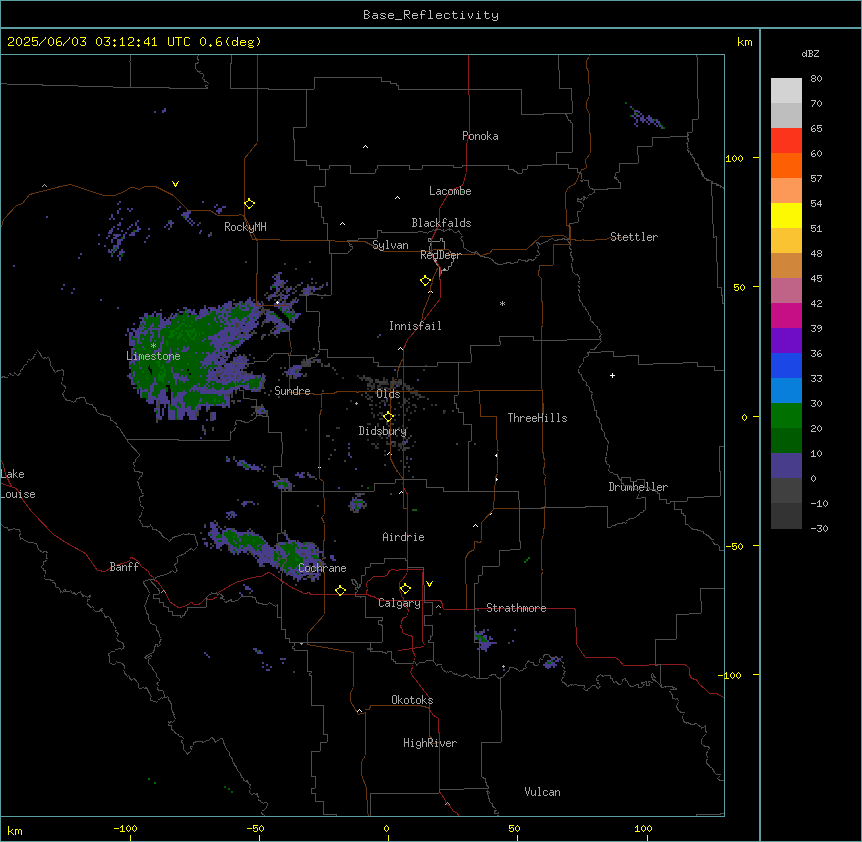
Task: Select the Calgary label
Action: pyautogui.click(x=399, y=603)
